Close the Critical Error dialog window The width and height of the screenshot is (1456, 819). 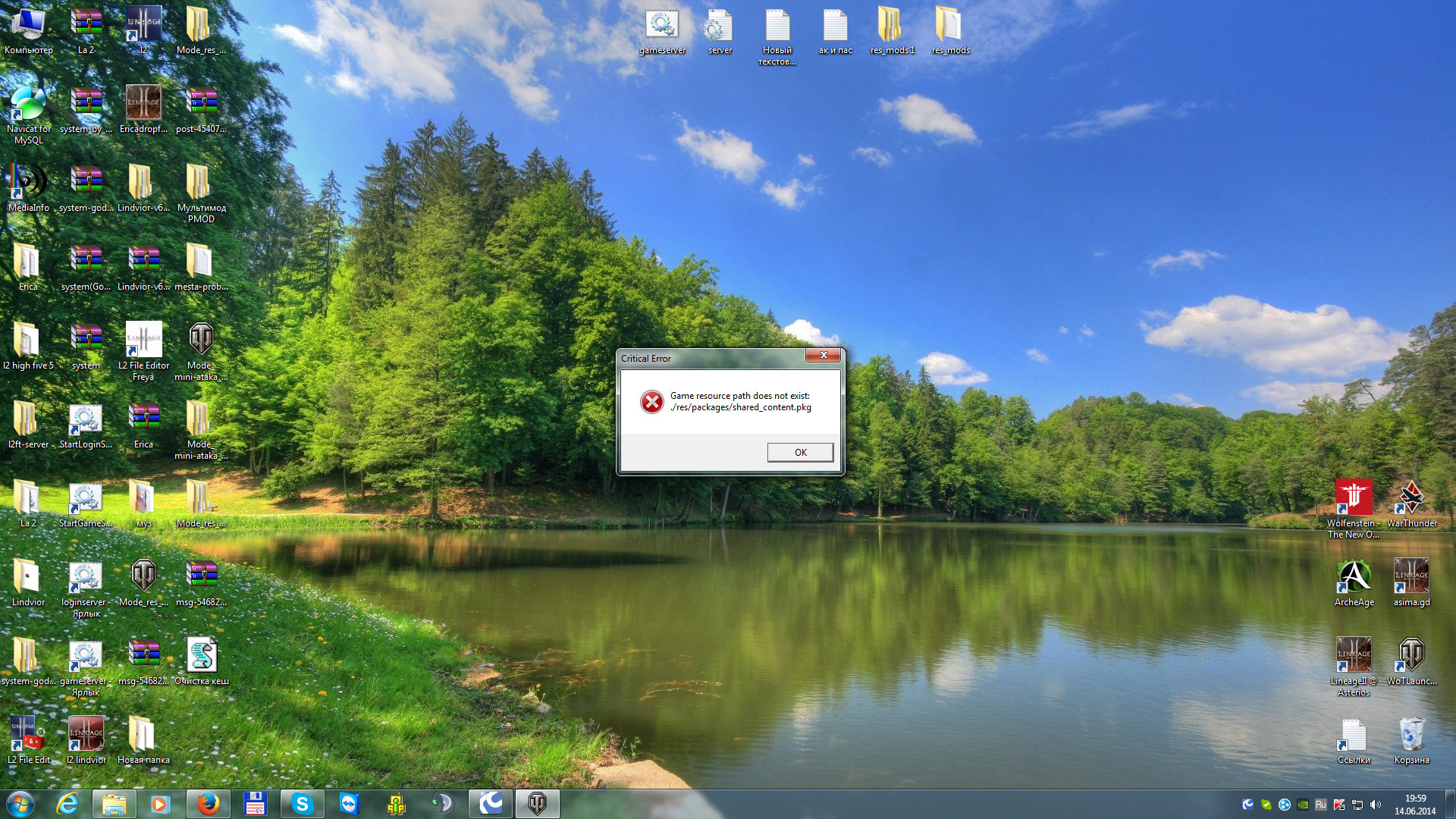[x=823, y=355]
